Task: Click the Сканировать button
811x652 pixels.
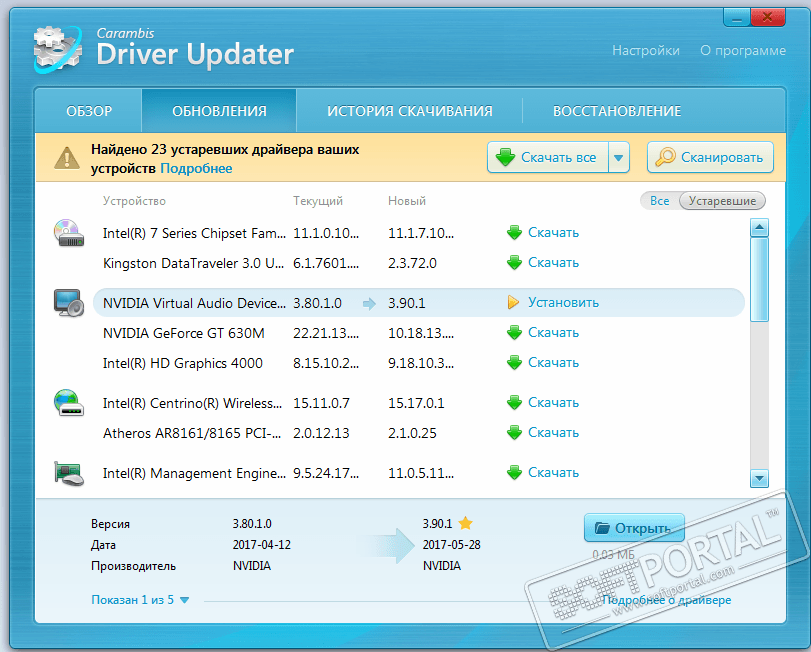Action: 710,157
